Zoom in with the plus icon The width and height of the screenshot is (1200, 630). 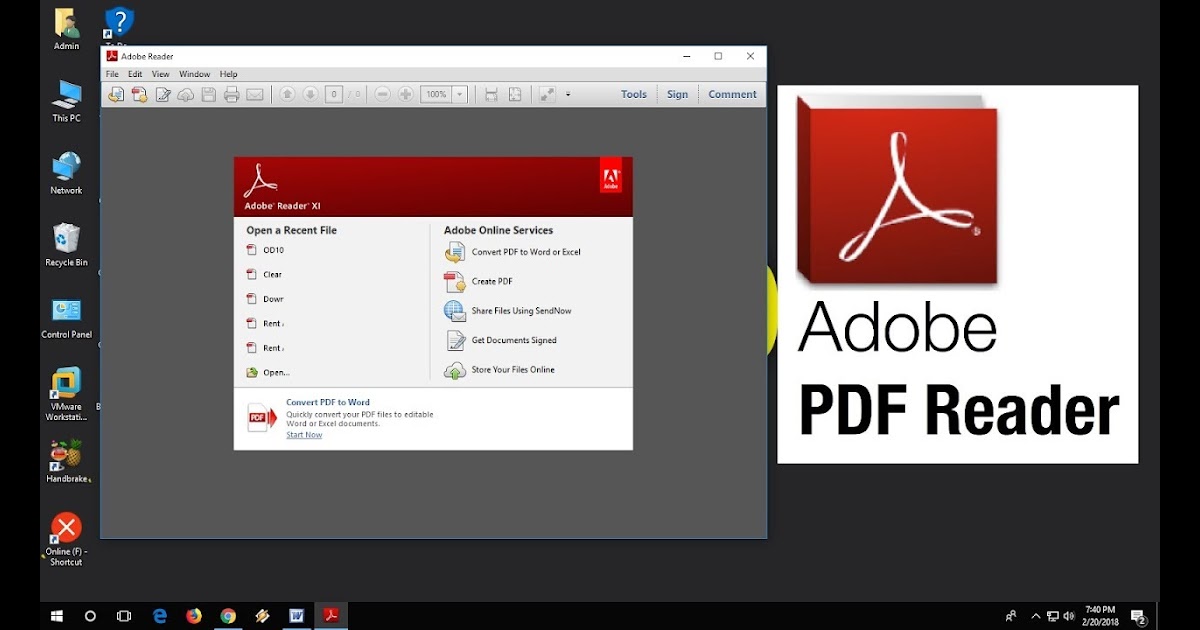[x=405, y=94]
